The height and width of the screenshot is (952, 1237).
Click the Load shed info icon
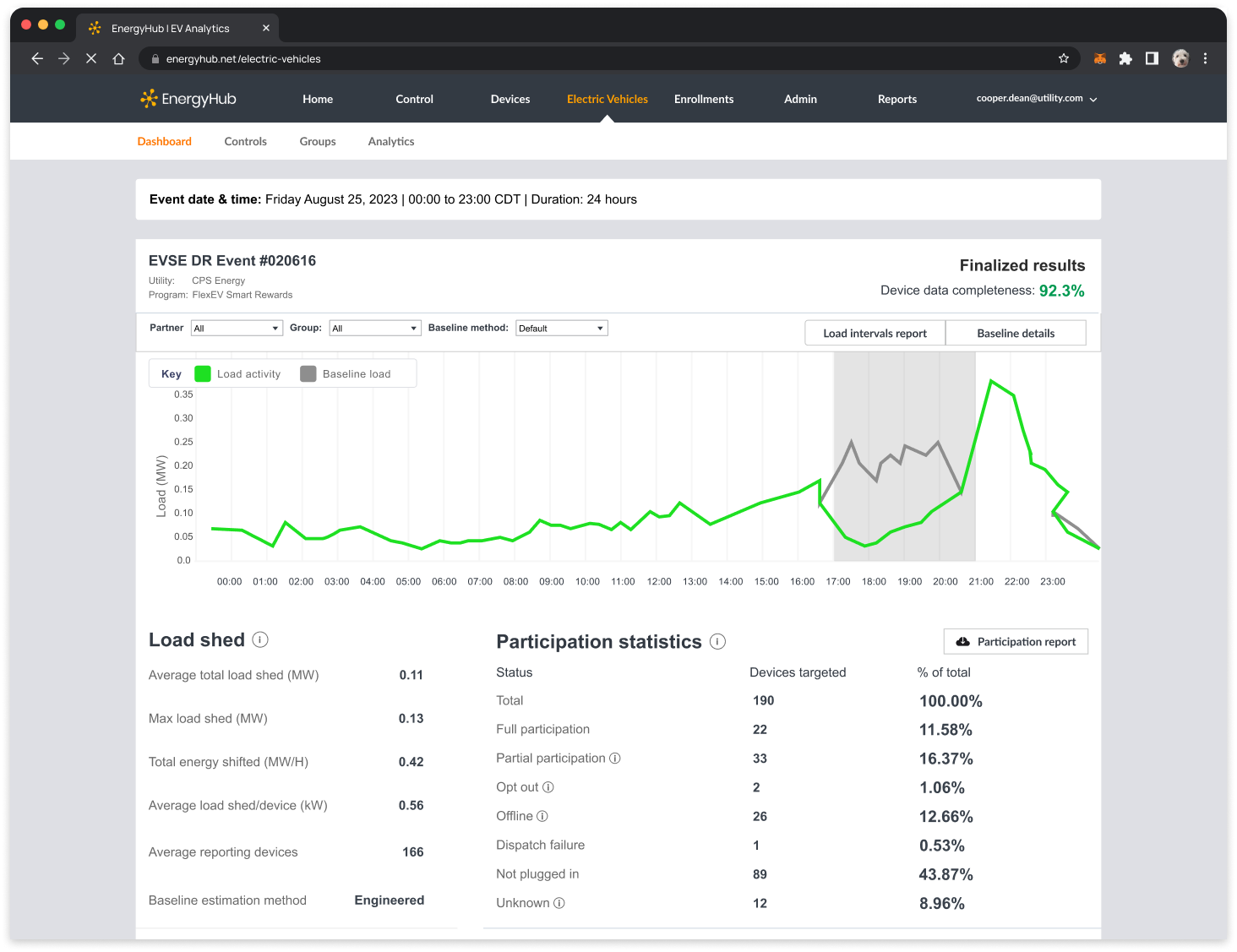click(260, 639)
